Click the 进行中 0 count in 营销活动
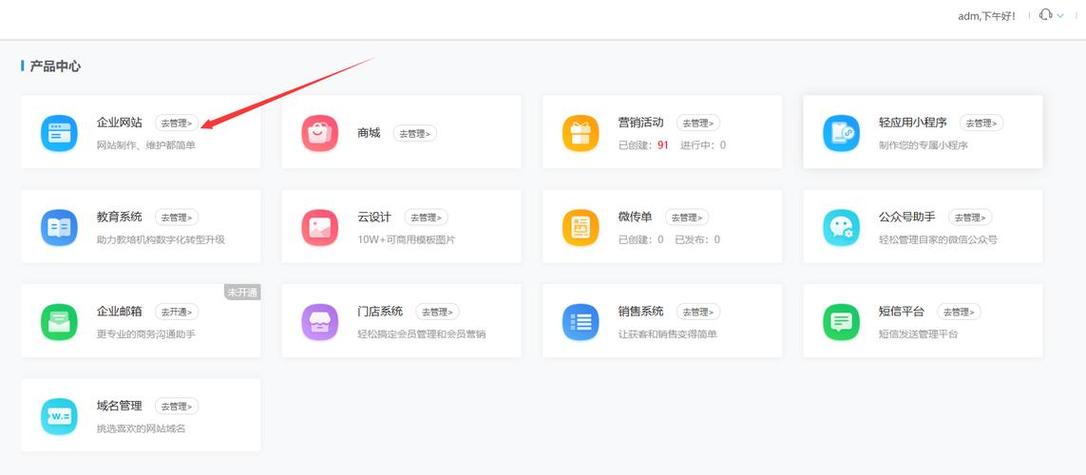 click(703, 145)
